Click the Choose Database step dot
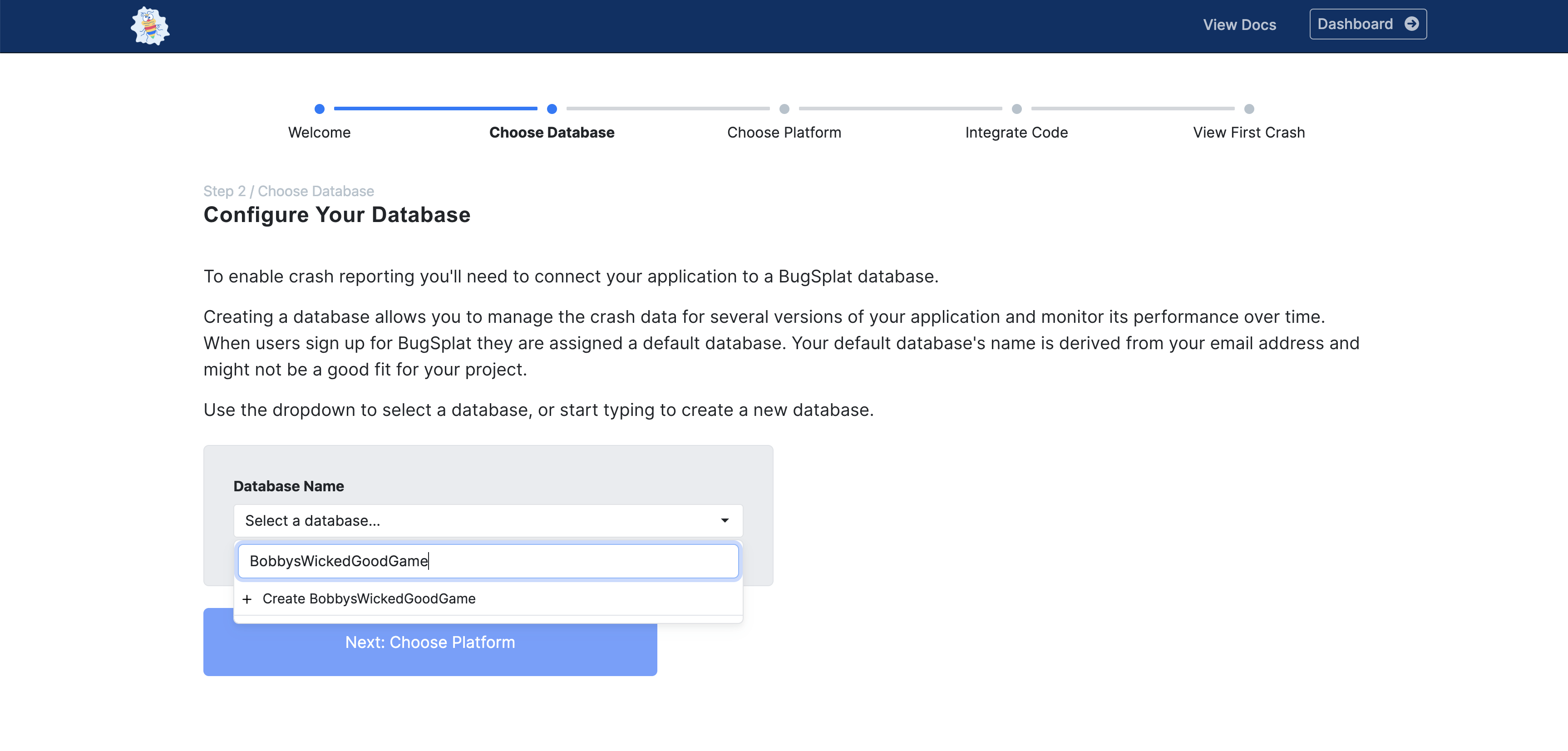 pyautogui.click(x=552, y=109)
